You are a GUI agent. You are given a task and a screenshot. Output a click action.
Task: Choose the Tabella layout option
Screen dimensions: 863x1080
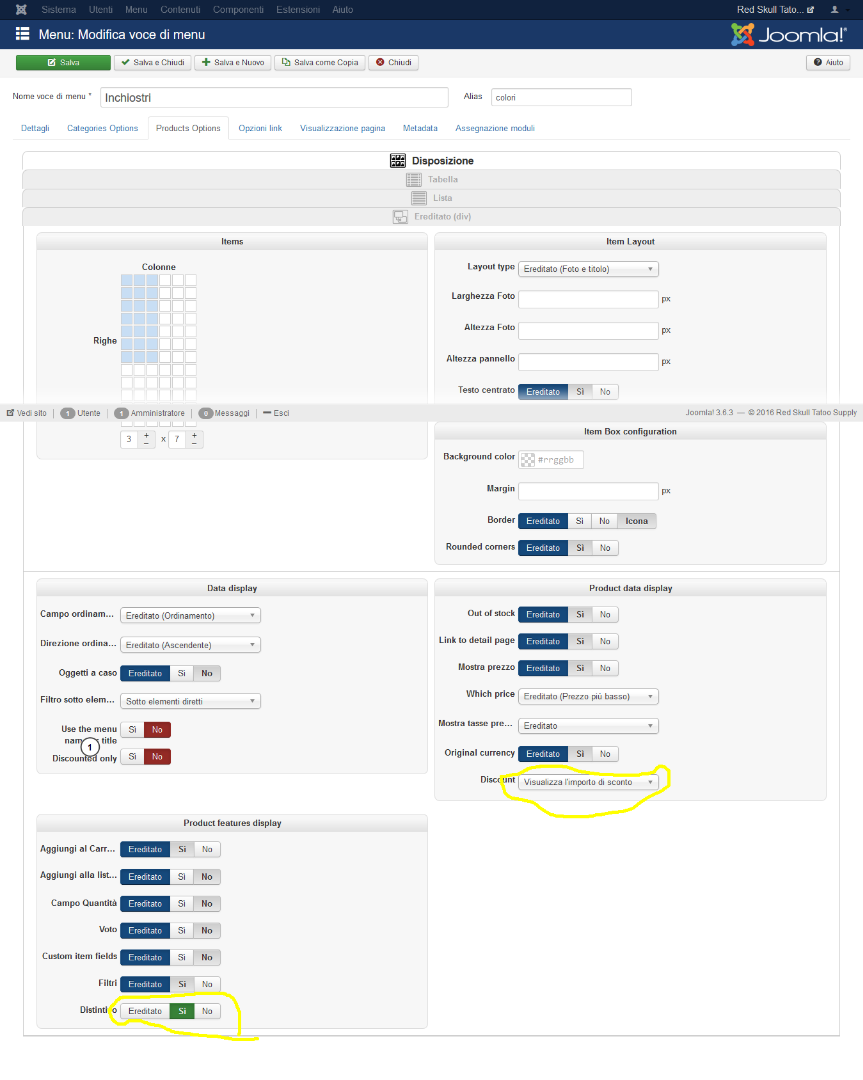pos(432,180)
